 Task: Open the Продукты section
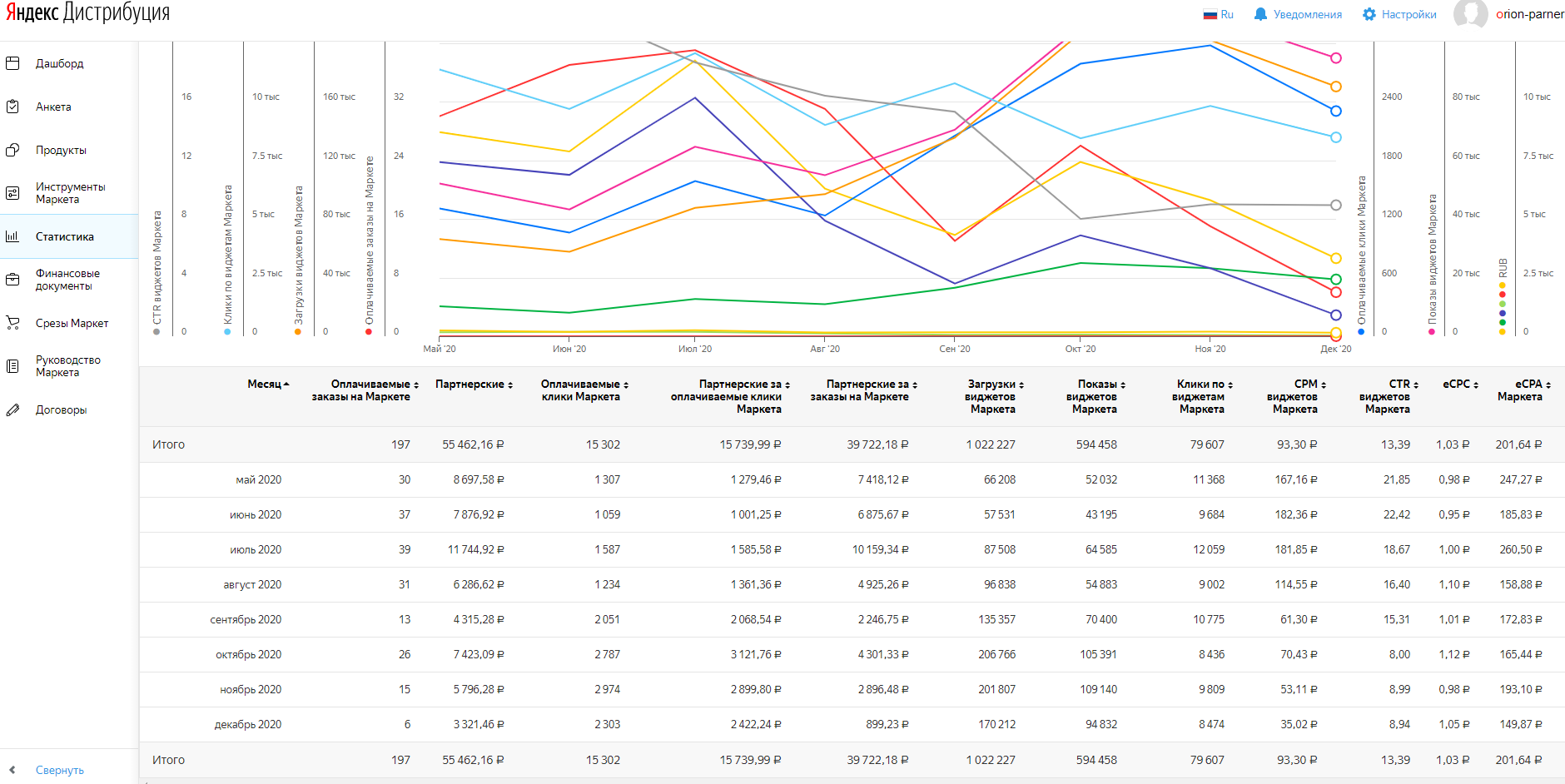(61, 150)
